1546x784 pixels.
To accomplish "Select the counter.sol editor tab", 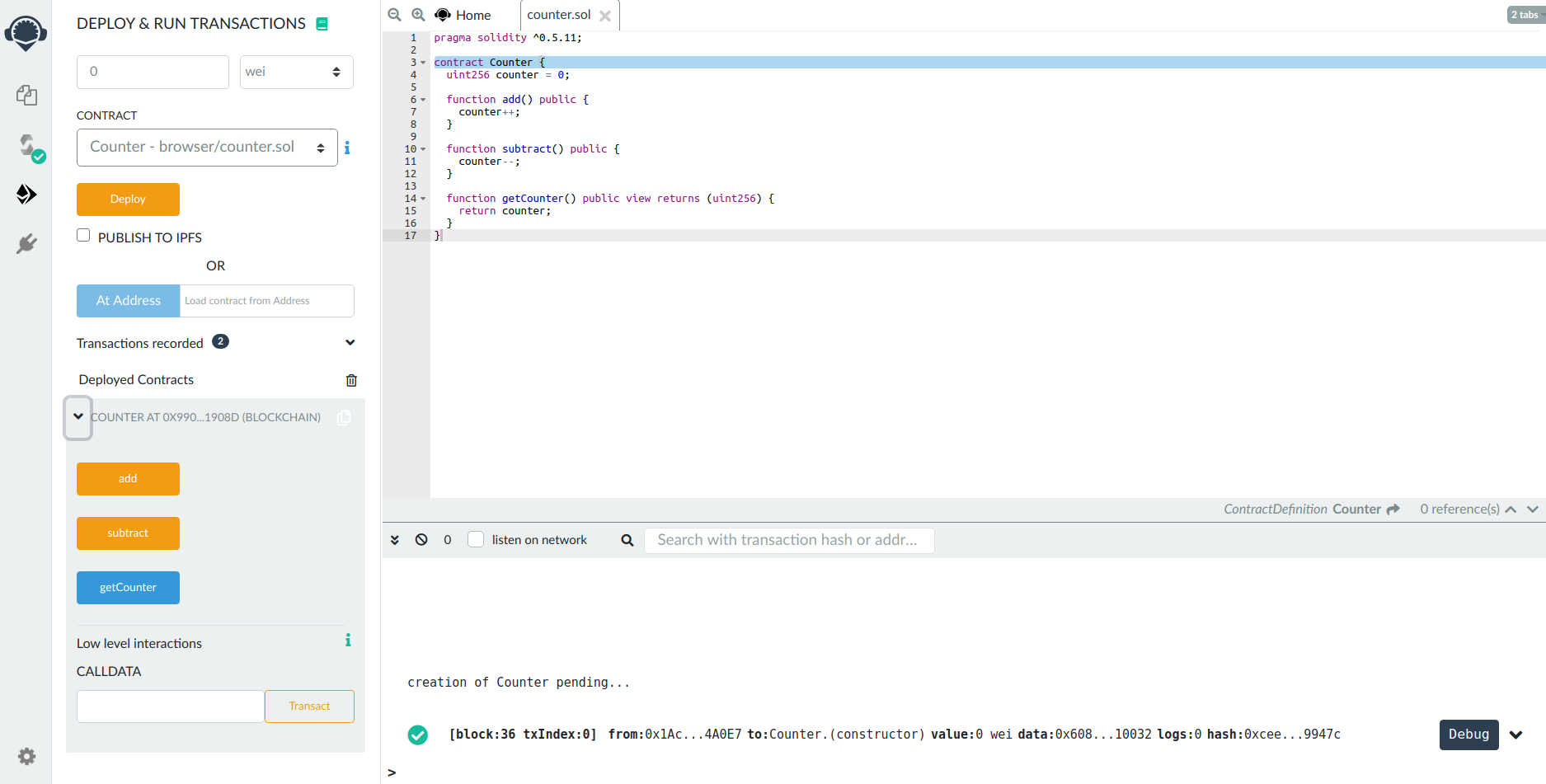I will tap(559, 15).
